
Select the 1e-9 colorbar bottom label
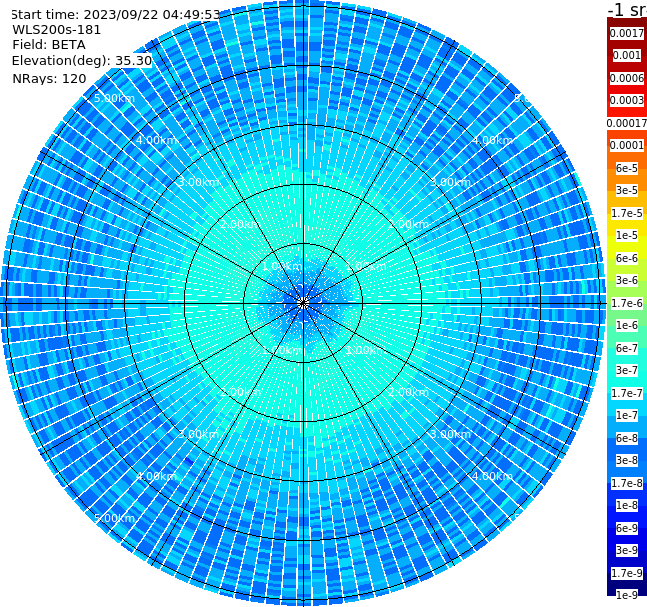(x=627, y=595)
